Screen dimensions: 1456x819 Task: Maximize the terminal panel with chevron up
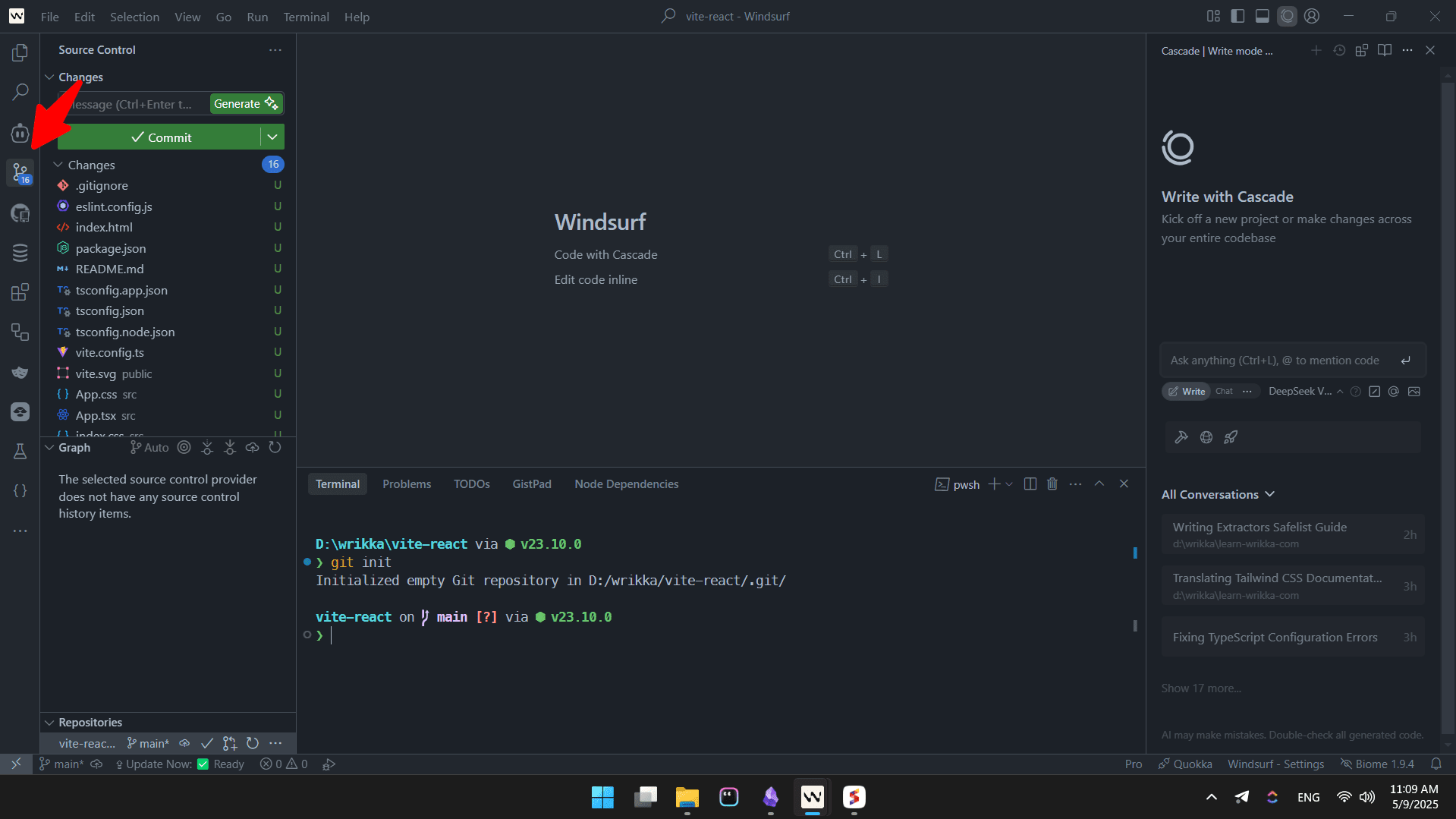[x=1099, y=484]
